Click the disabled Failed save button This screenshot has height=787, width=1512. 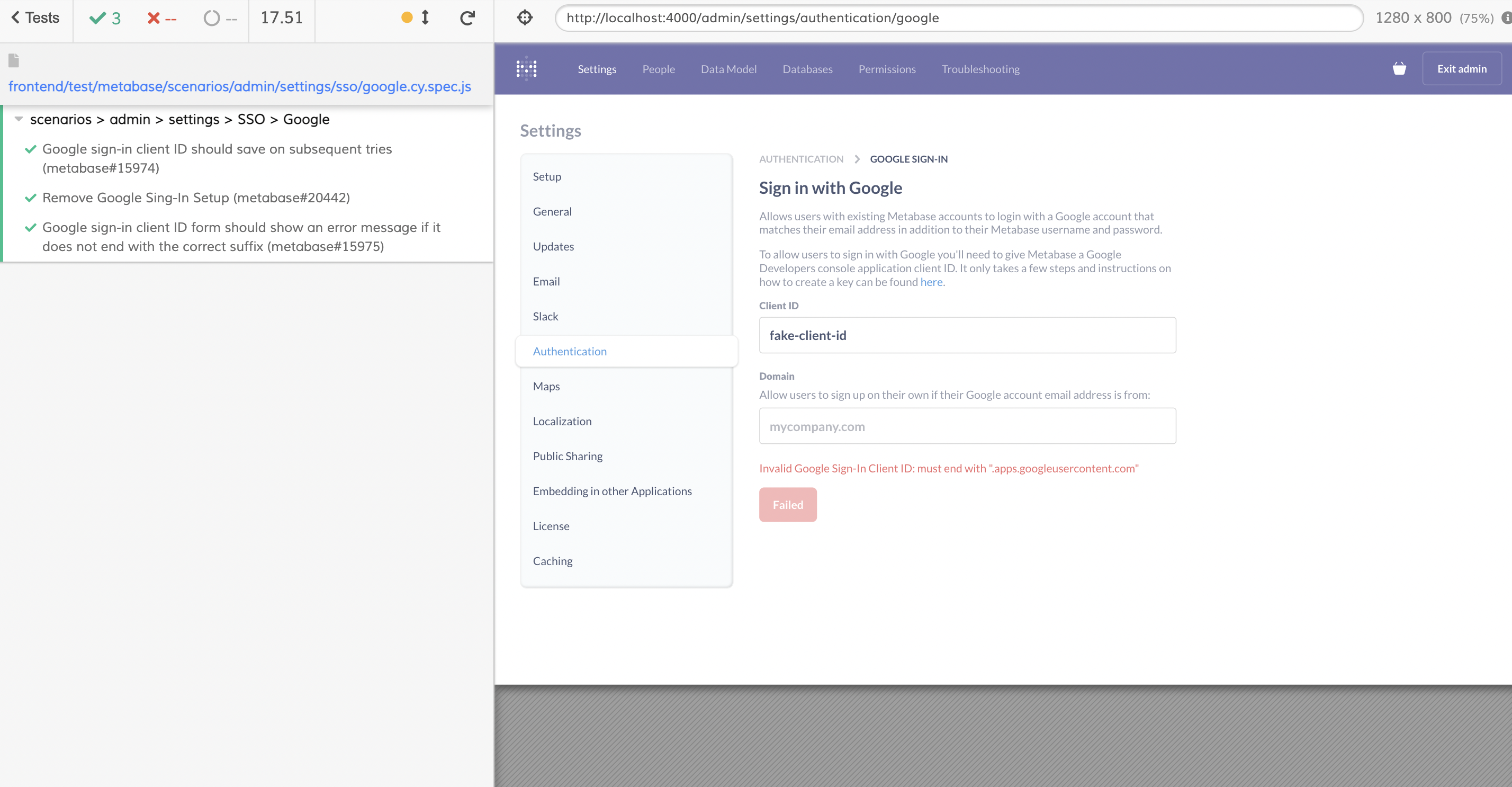coord(788,504)
